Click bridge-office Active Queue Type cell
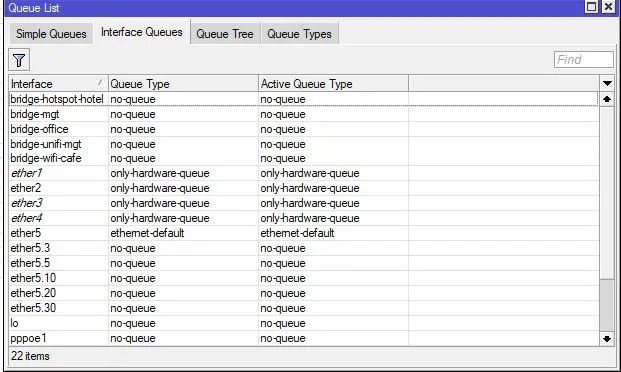Image resolution: width=621 pixels, height=372 pixels. pos(333,129)
